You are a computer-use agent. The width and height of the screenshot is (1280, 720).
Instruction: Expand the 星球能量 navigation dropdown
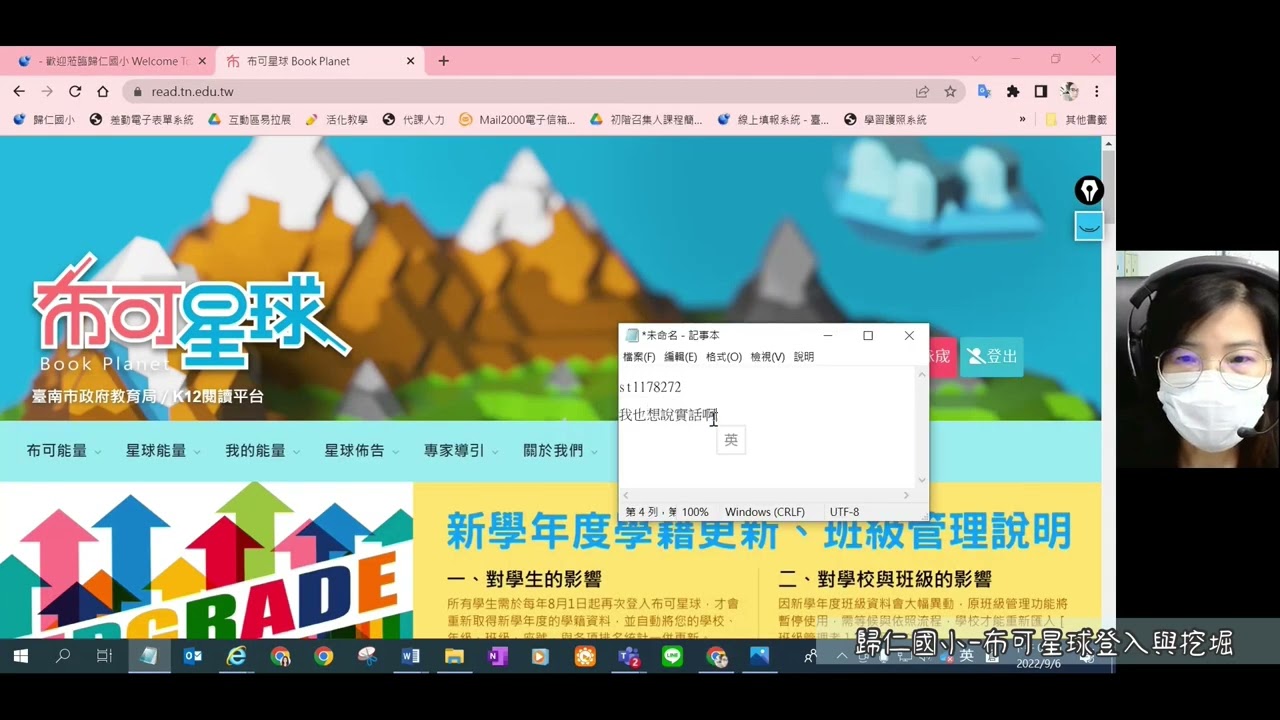pyautogui.click(x=163, y=451)
